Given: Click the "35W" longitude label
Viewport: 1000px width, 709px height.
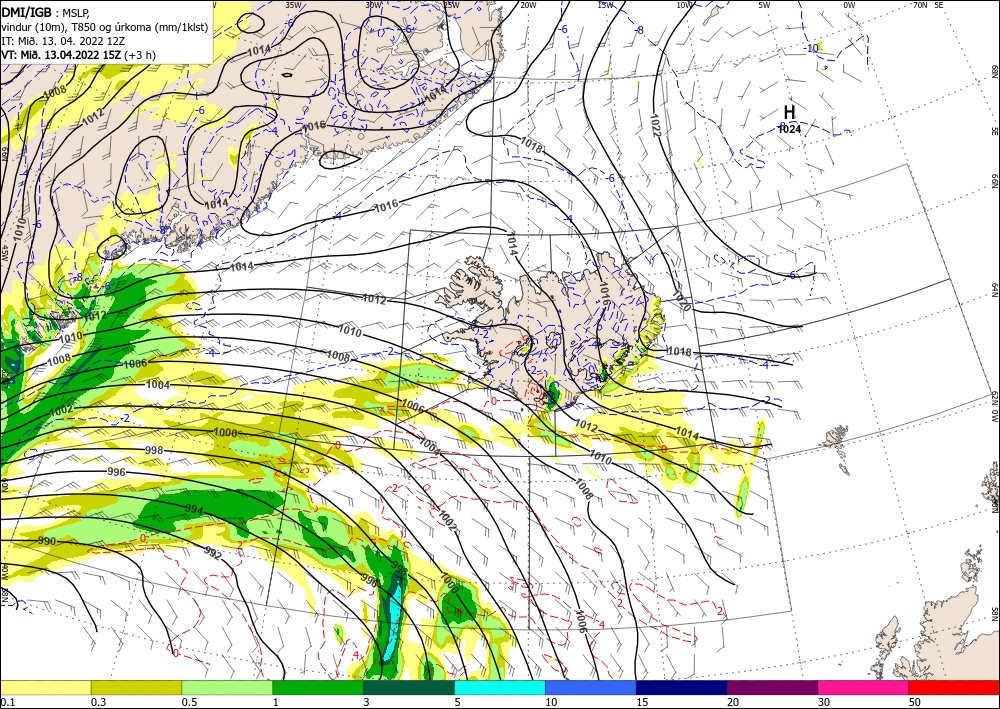Looking at the screenshot, I should click(293, 5).
